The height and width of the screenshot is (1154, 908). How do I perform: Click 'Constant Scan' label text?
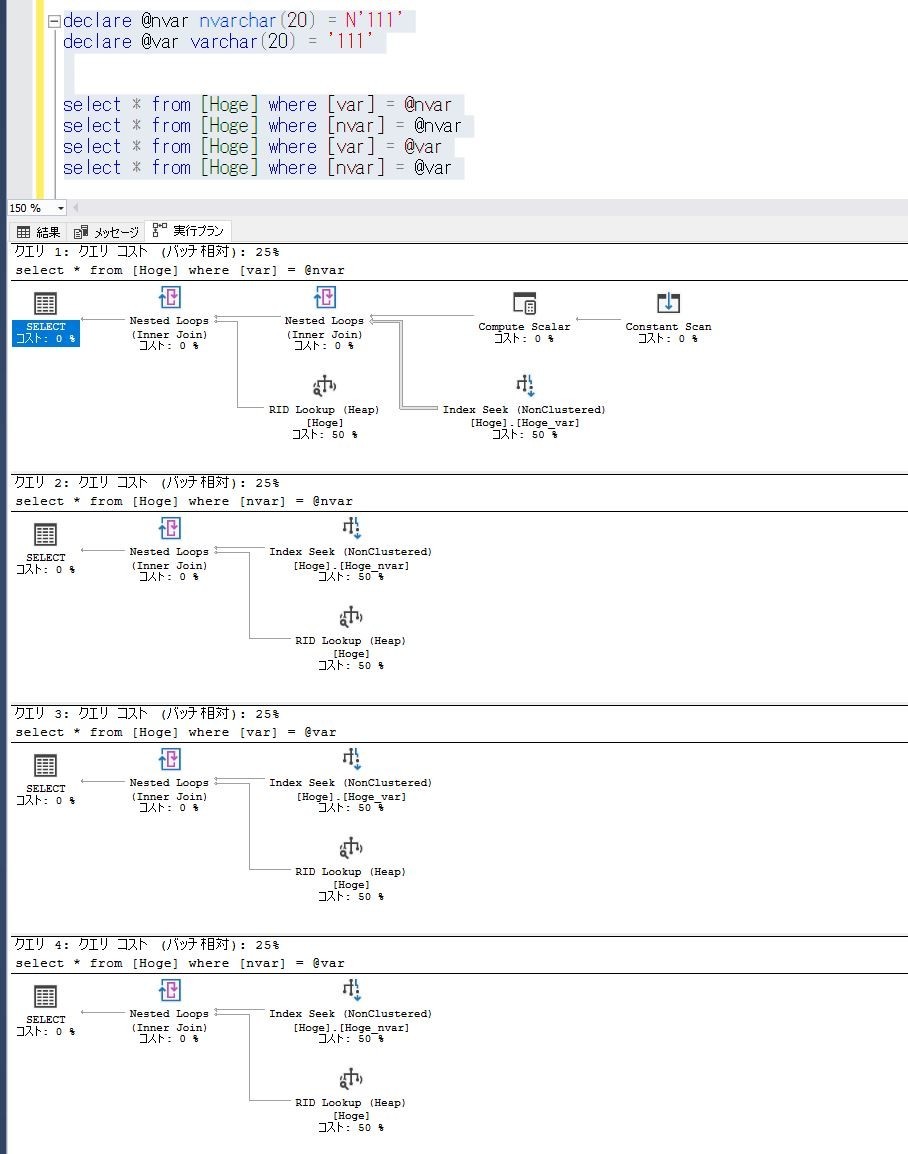coord(668,327)
